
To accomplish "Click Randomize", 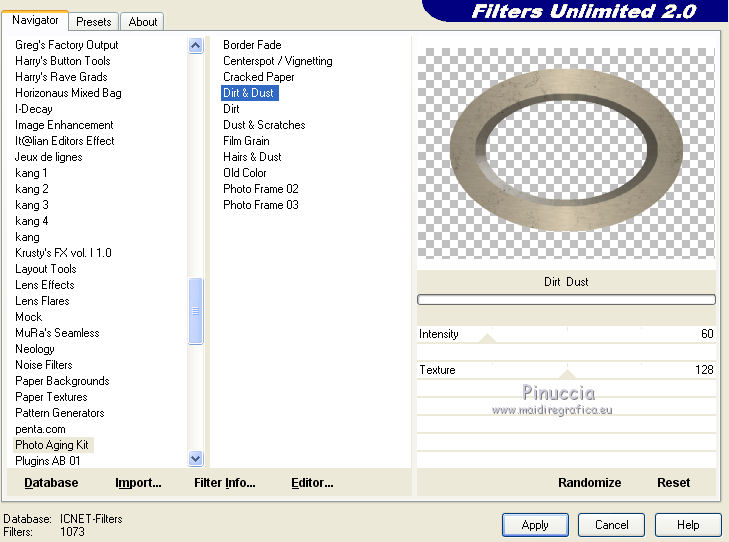I will pyautogui.click(x=590, y=483).
